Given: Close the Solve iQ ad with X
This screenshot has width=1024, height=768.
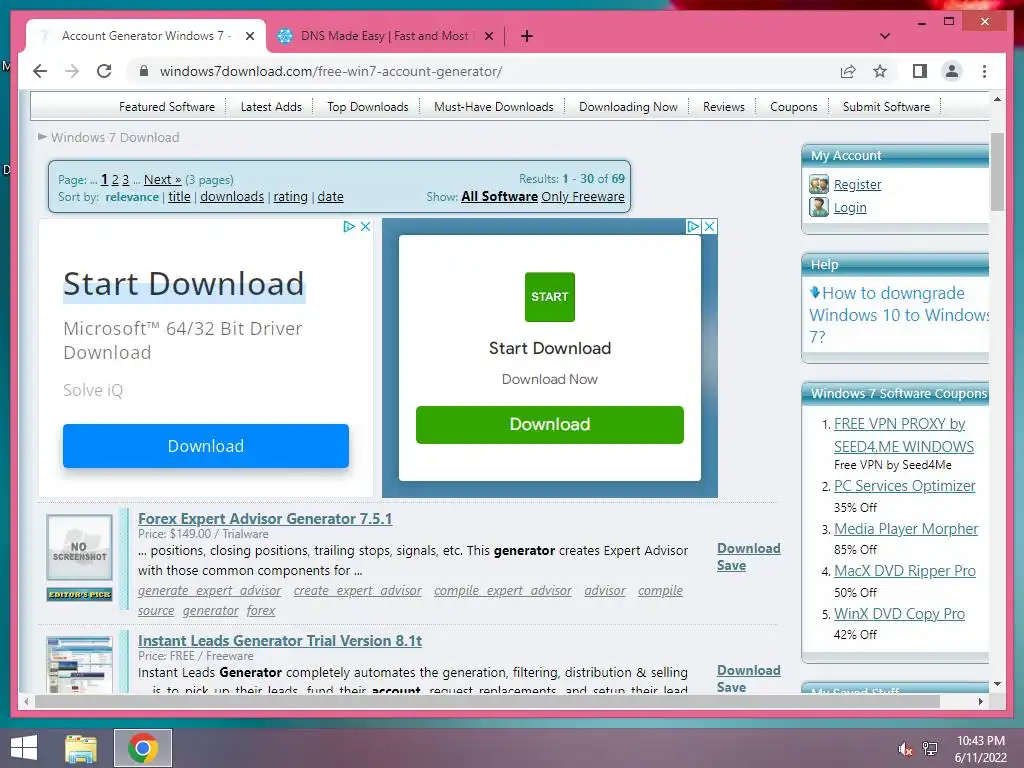Looking at the screenshot, I should coord(366,226).
